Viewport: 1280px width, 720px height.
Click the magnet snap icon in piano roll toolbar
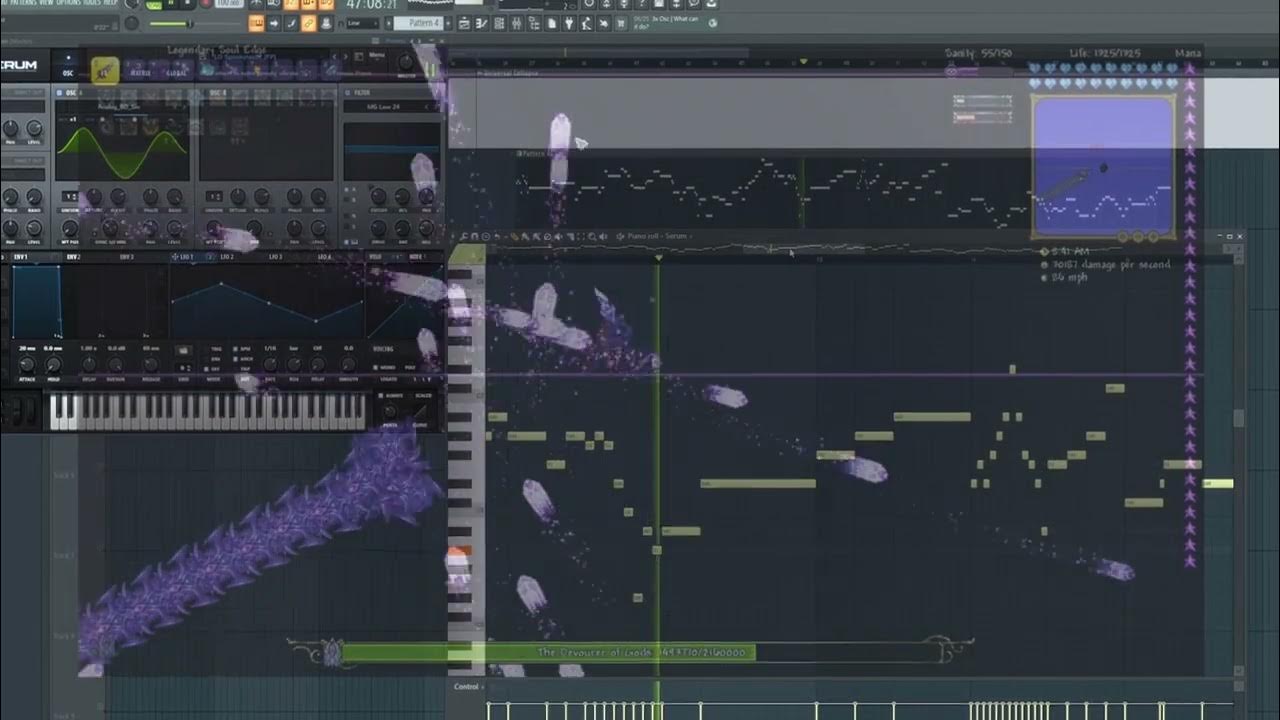click(475, 236)
